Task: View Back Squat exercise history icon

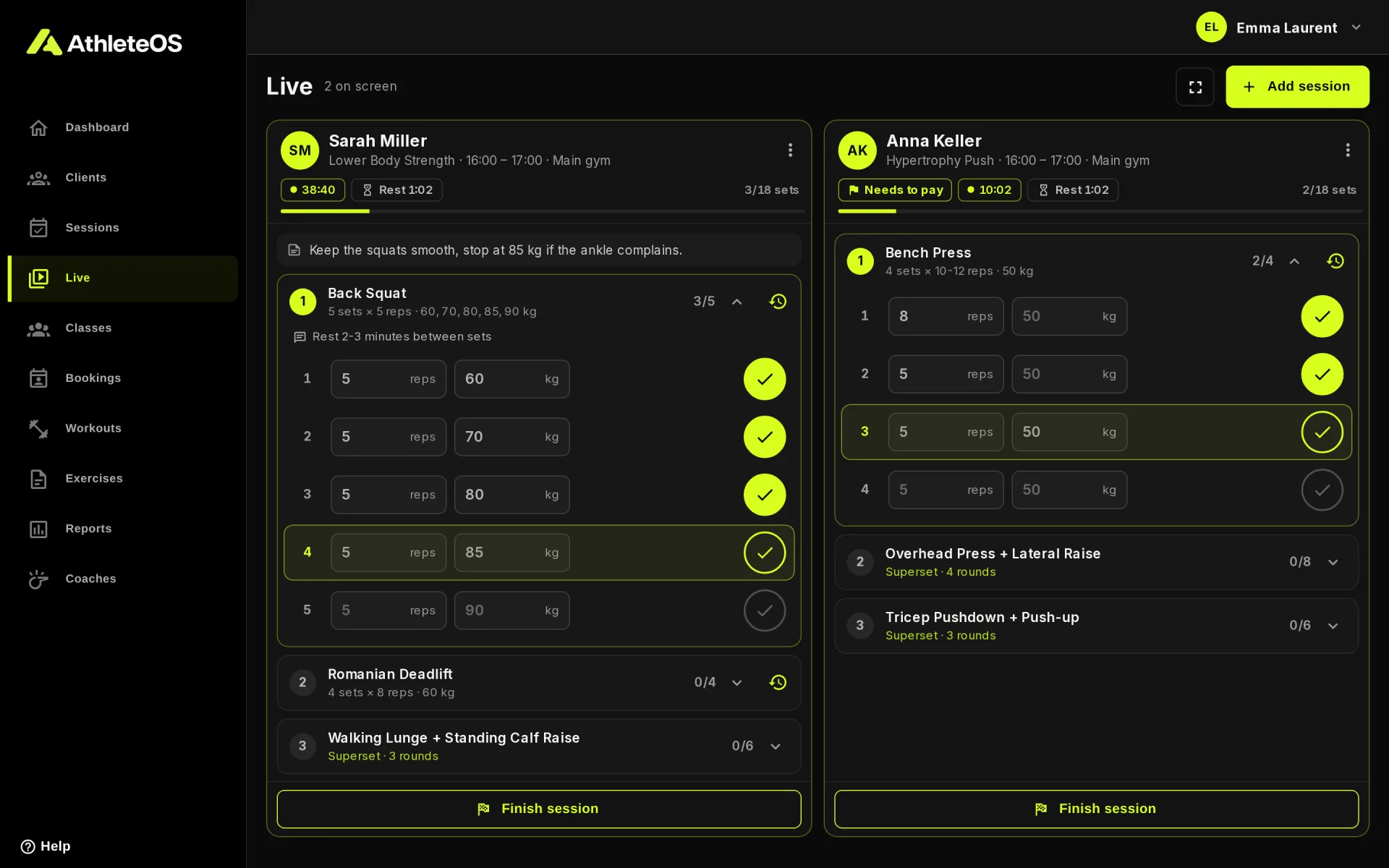Action: [x=778, y=302]
